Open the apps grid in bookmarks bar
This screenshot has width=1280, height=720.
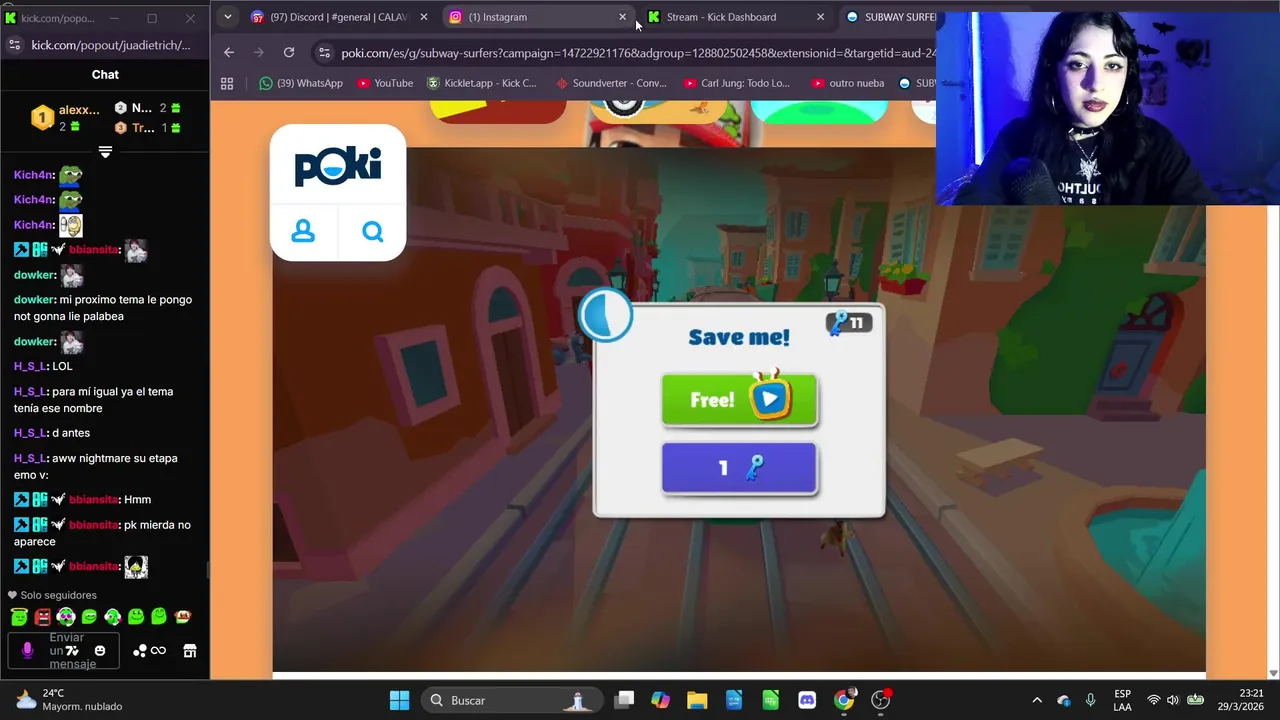(x=227, y=83)
